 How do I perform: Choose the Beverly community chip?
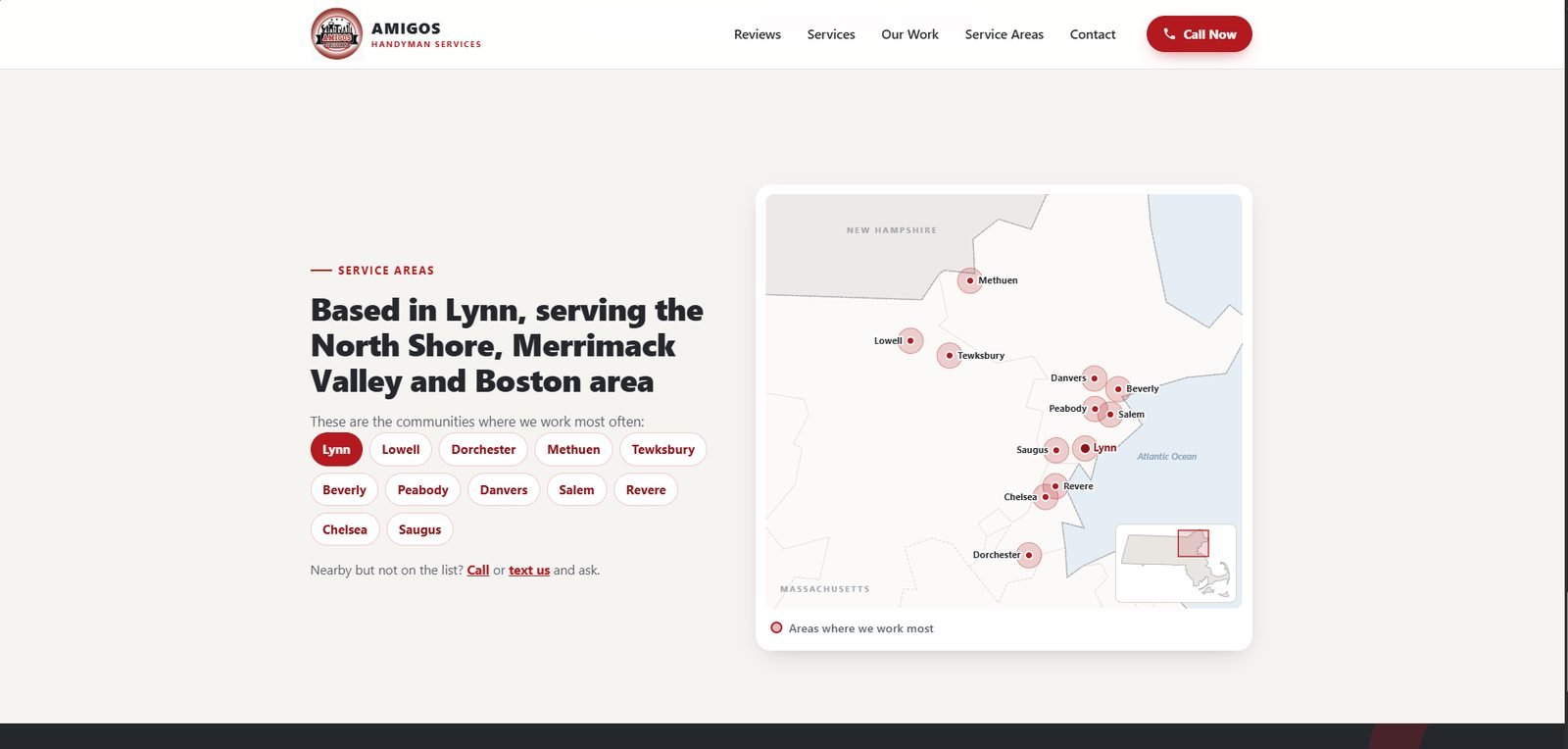pos(344,490)
